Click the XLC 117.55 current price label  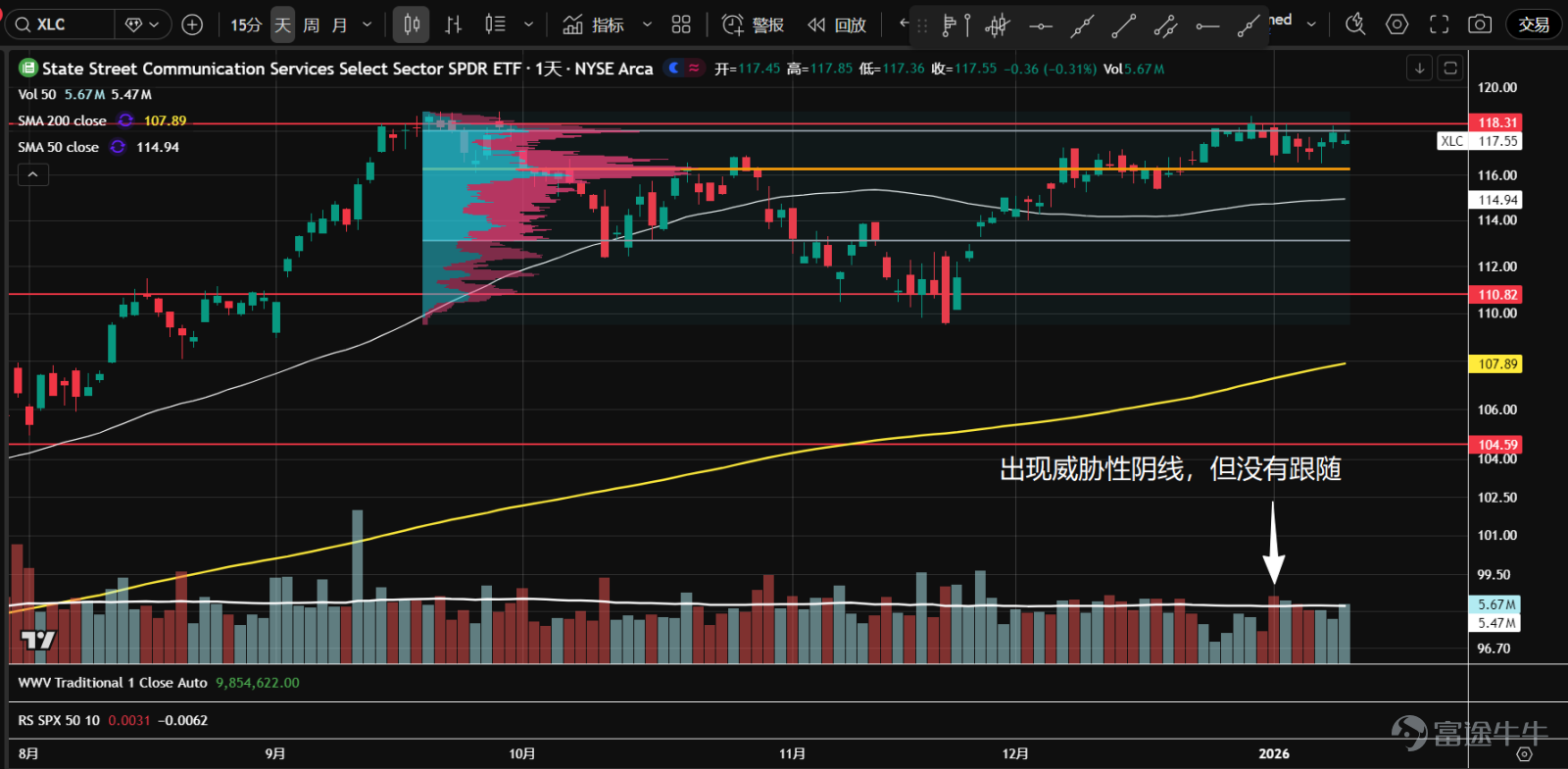pyautogui.click(x=1480, y=141)
